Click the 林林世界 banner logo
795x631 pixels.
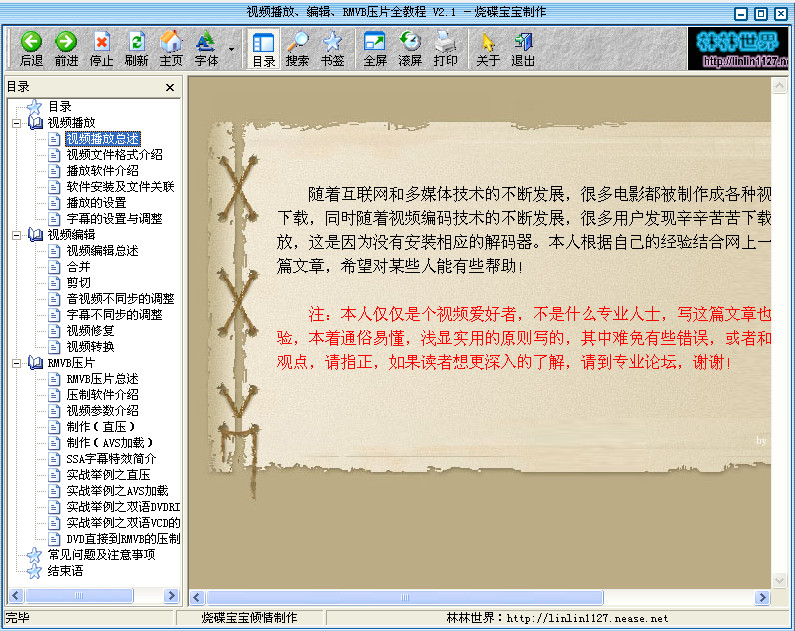pyautogui.click(x=738, y=48)
